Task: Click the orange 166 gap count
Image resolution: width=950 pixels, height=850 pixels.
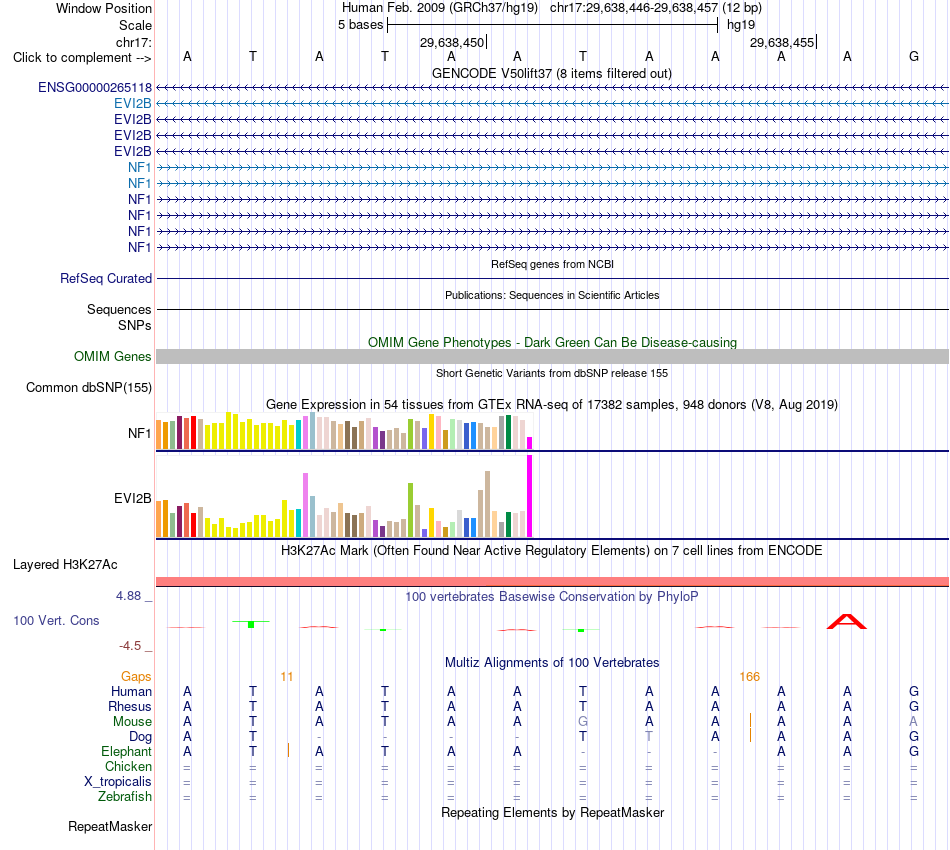Action: pos(749,677)
